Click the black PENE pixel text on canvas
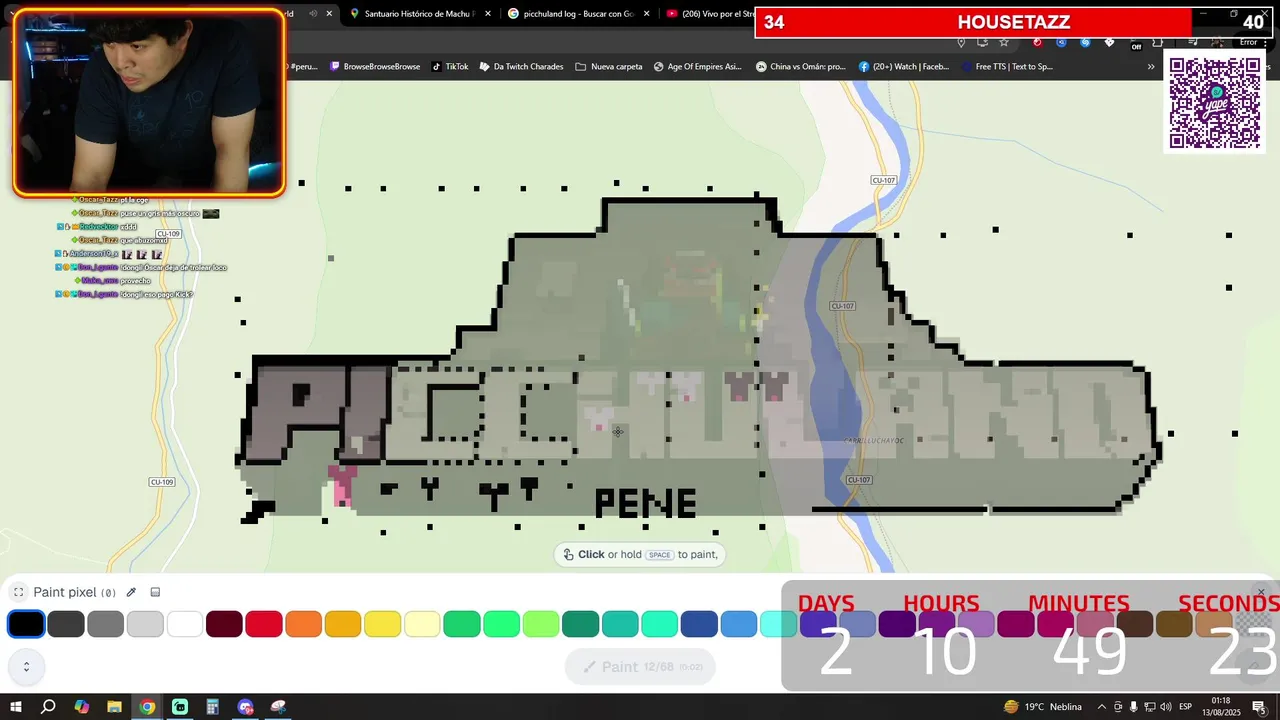1280x720 pixels. (x=646, y=503)
